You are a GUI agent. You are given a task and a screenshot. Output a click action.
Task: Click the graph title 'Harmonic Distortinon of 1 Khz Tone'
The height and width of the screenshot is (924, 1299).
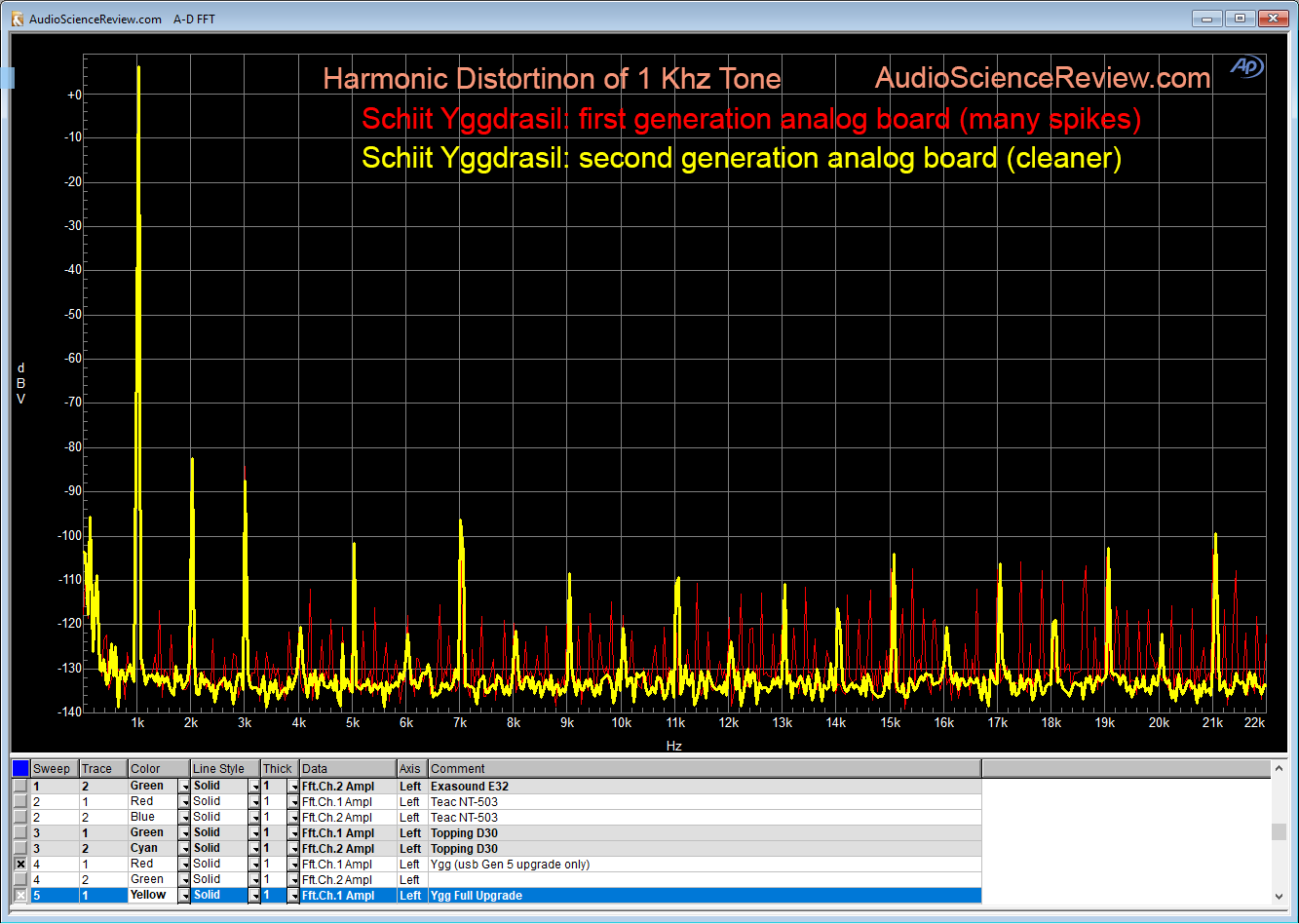point(552,78)
